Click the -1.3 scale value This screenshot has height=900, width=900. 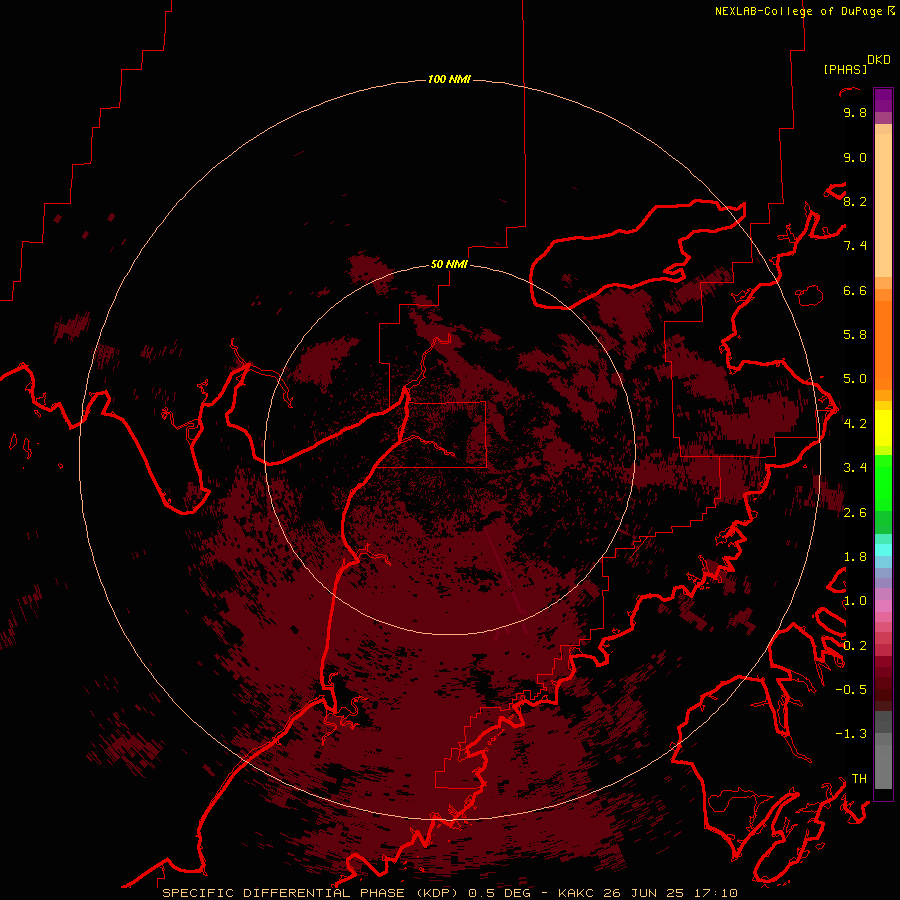tap(851, 734)
